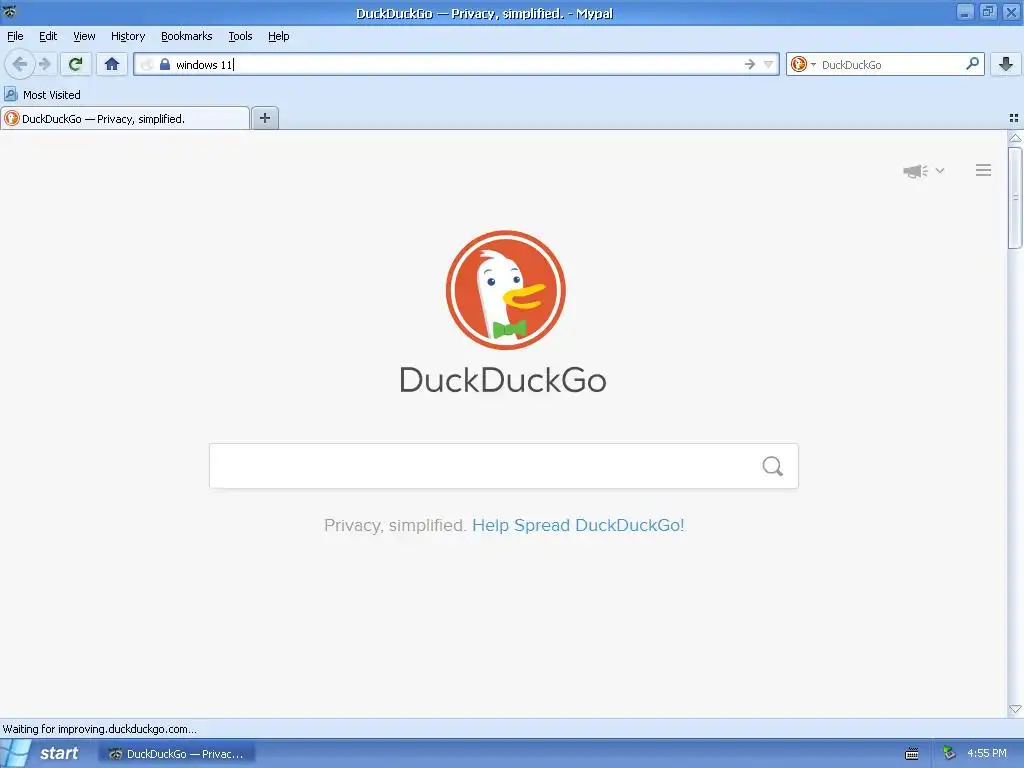Click the Mypal raccoon icon in title bar

(9, 12)
